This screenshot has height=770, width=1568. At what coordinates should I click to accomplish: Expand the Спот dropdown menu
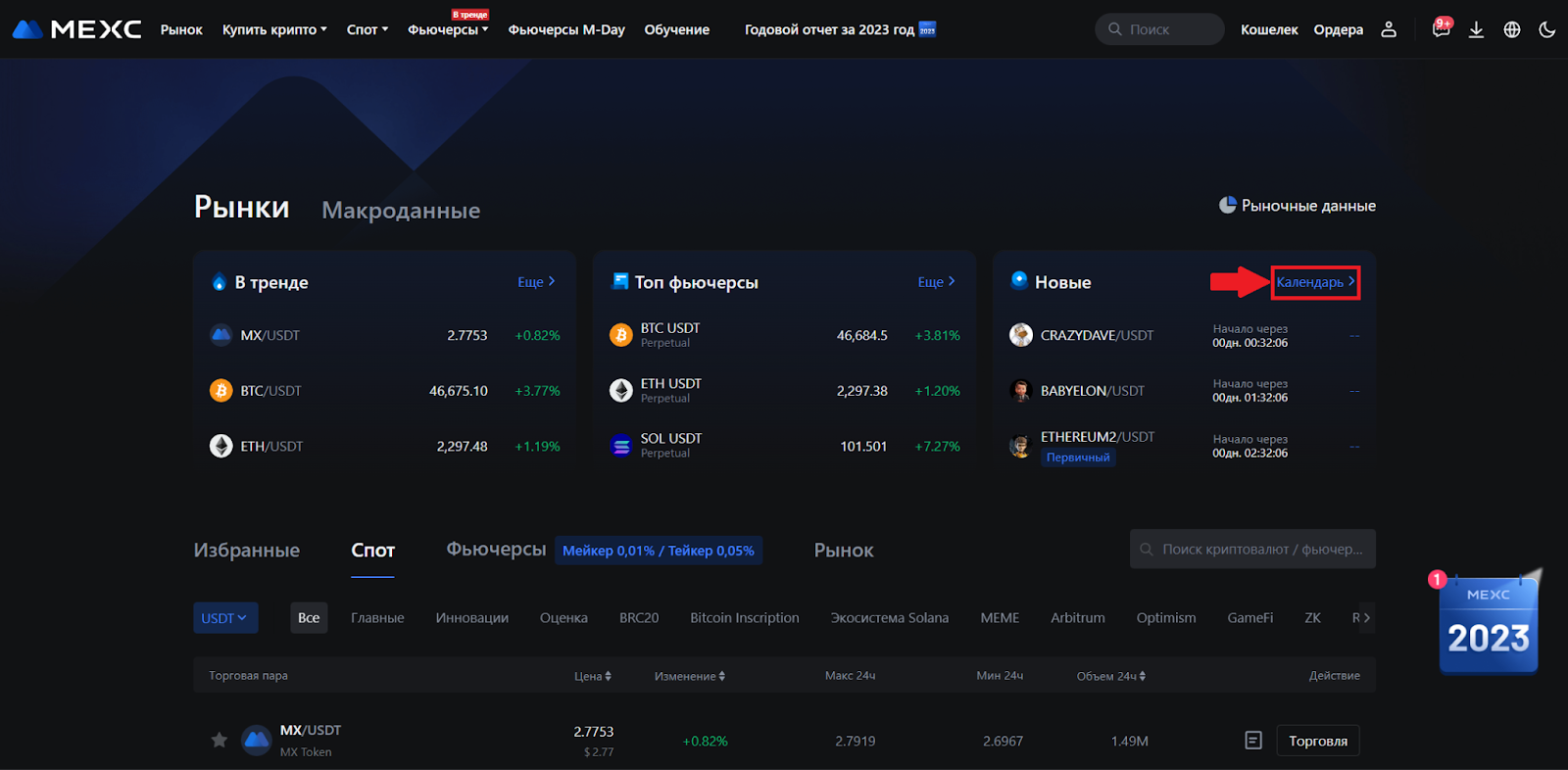pos(367,29)
